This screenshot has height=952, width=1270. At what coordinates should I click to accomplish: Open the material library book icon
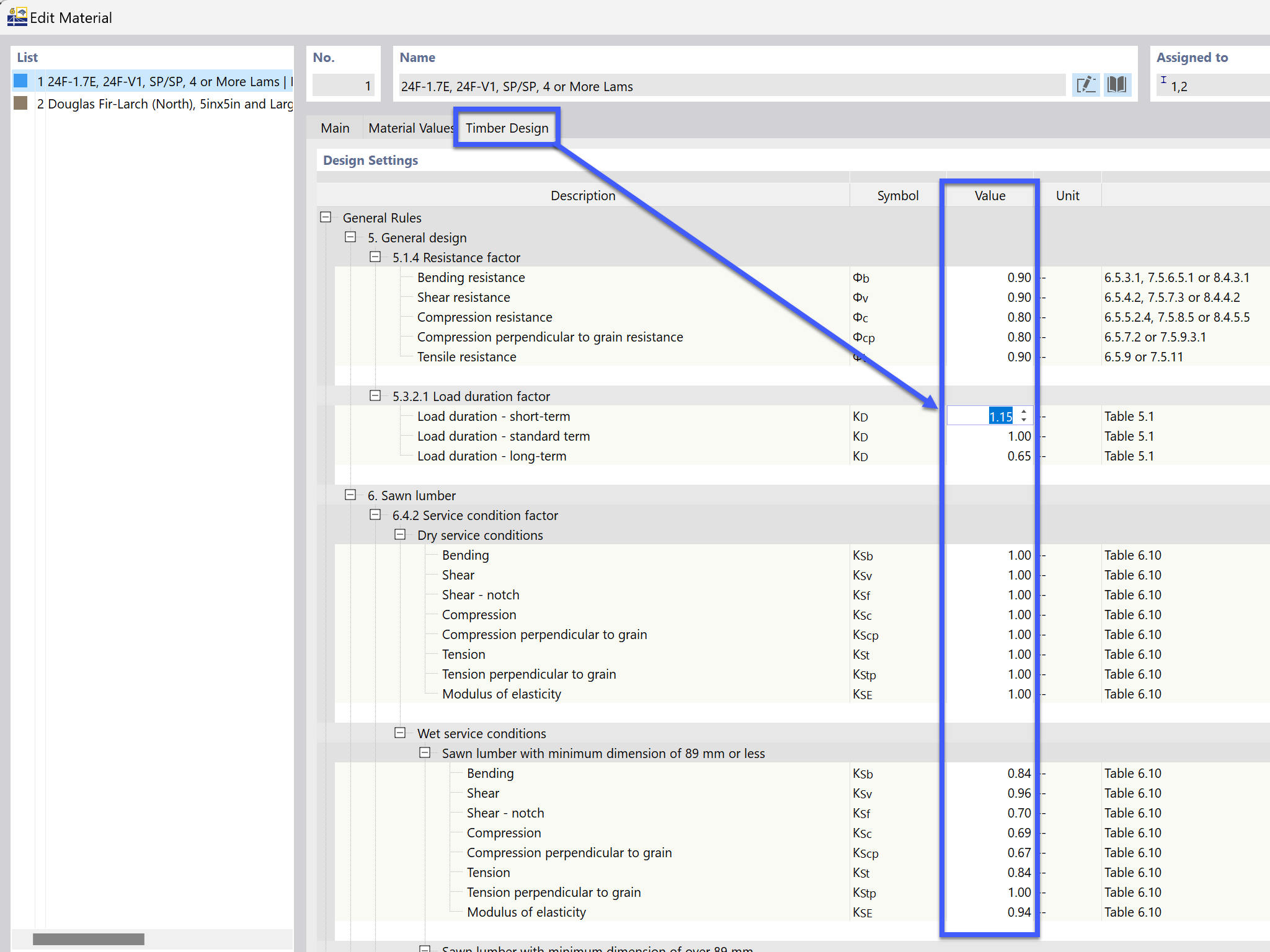1117,85
